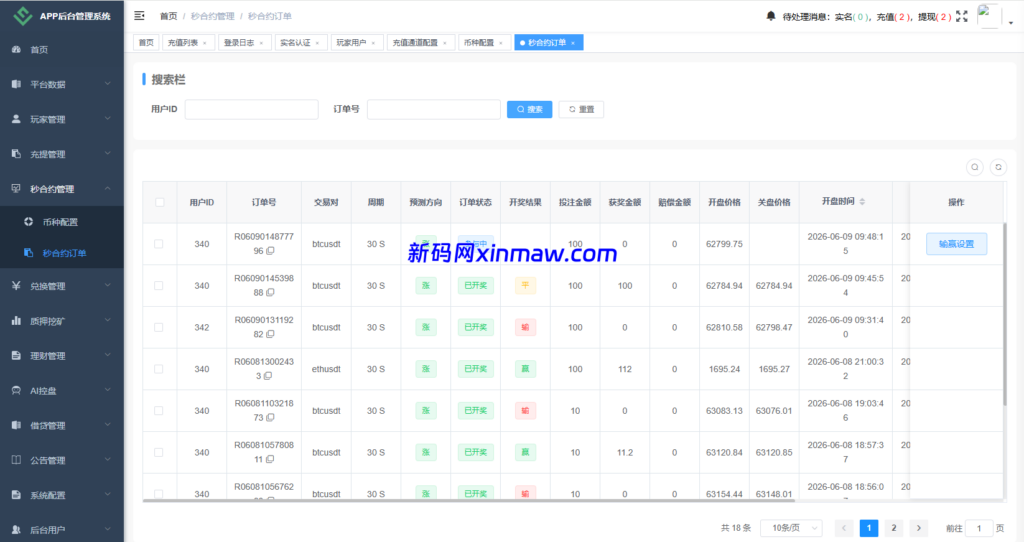Select the row for order R0608105780811
The image size is (1024, 542).
[x=159, y=453]
